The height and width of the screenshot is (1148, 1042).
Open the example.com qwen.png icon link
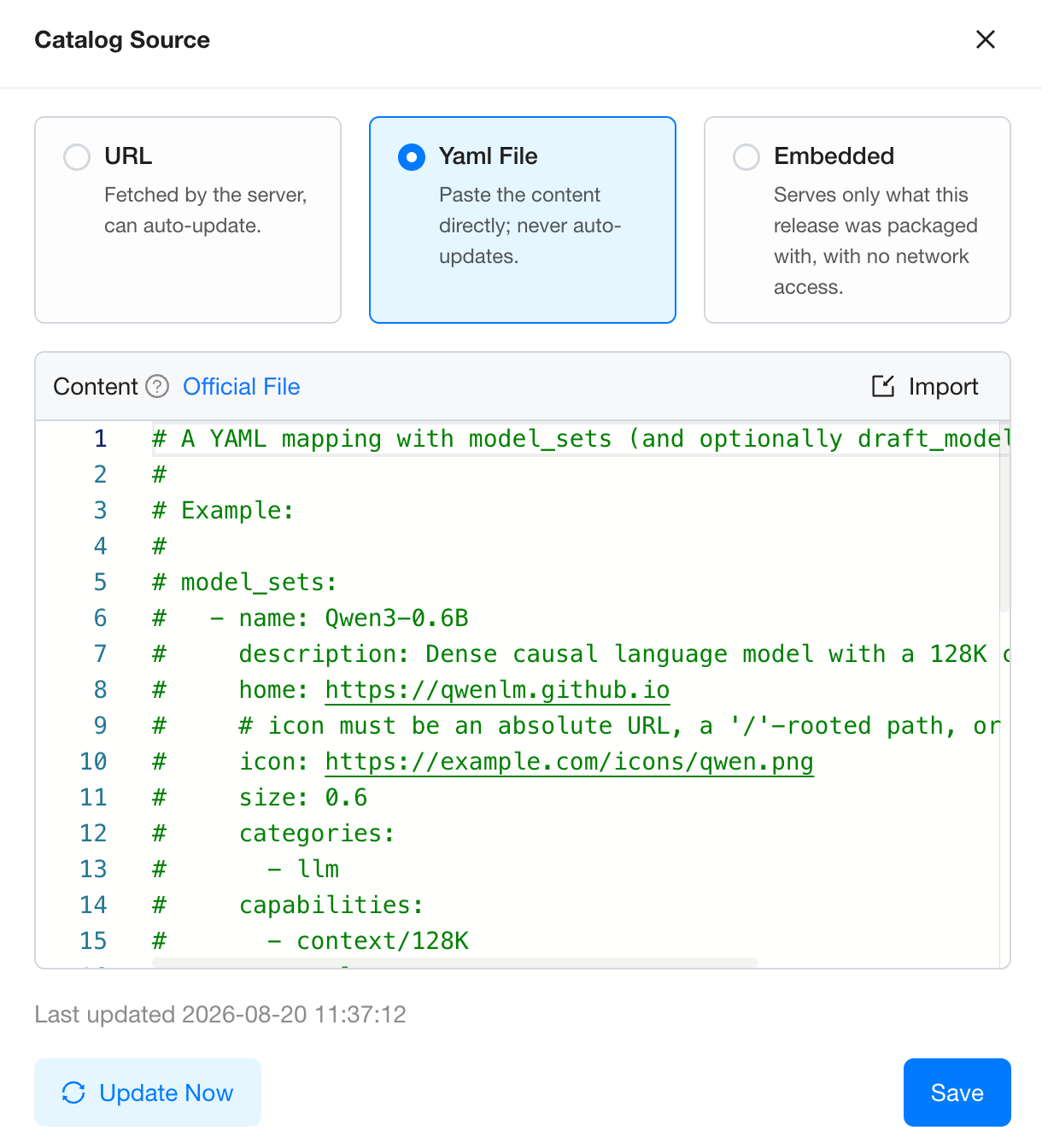click(570, 762)
